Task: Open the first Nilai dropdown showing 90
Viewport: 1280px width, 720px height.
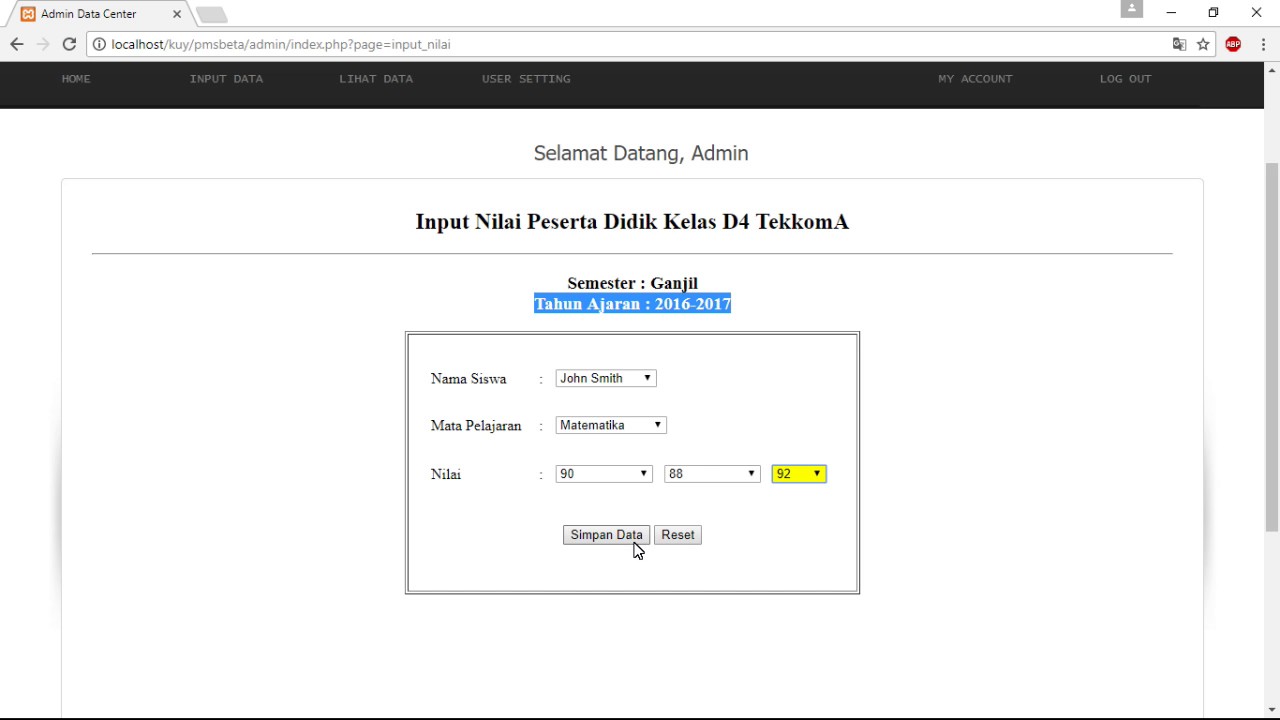Action: point(604,474)
